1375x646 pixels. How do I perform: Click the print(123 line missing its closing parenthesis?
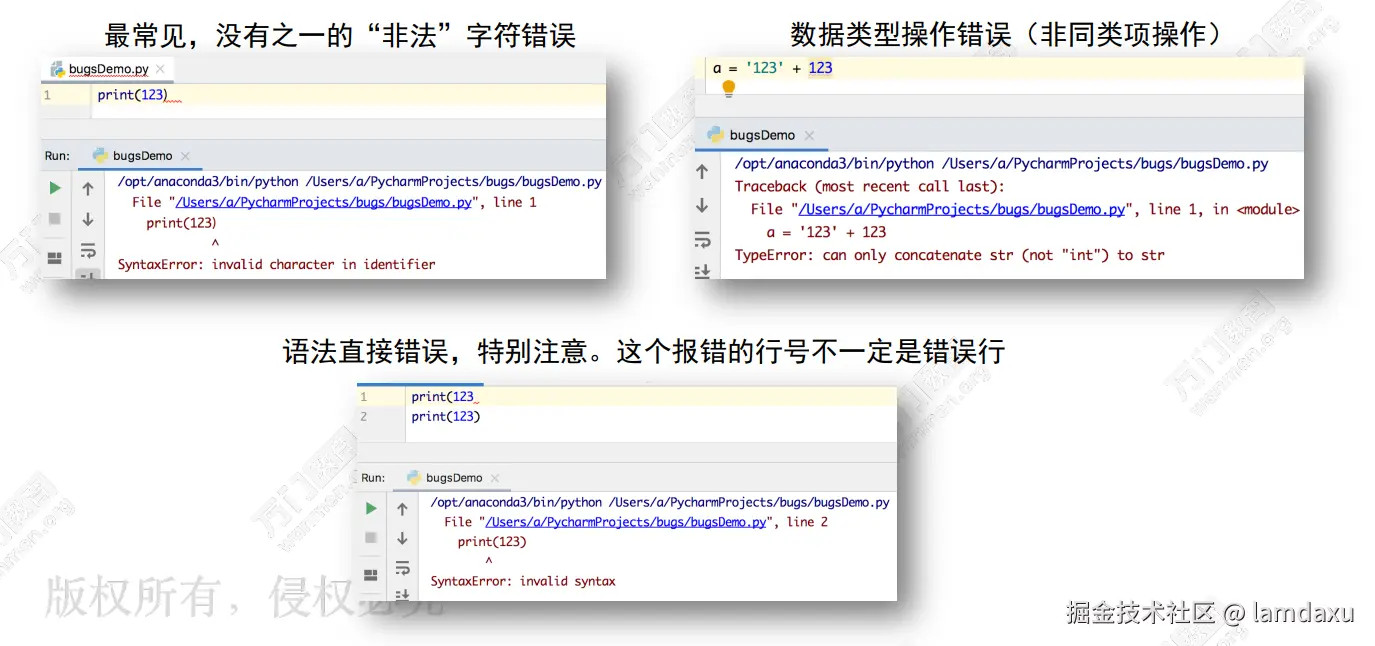[442, 397]
